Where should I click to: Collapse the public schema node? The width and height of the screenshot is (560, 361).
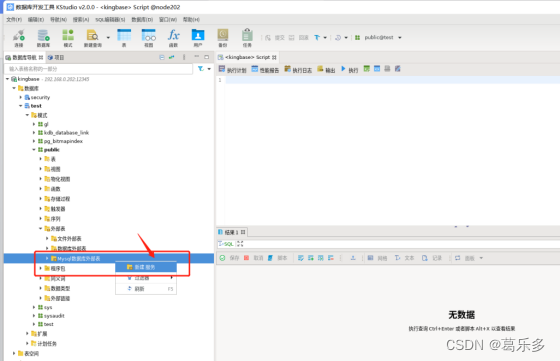(34, 150)
